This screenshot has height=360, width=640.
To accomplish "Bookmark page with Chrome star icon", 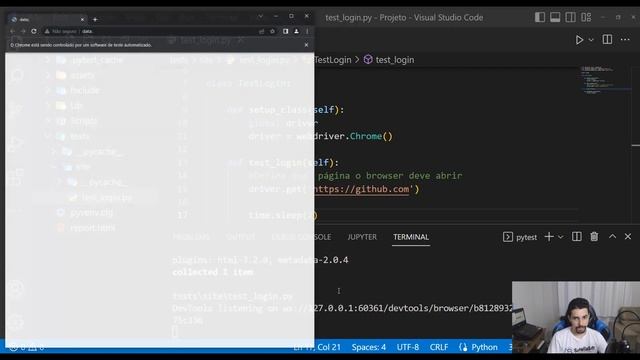I will (272, 31).
